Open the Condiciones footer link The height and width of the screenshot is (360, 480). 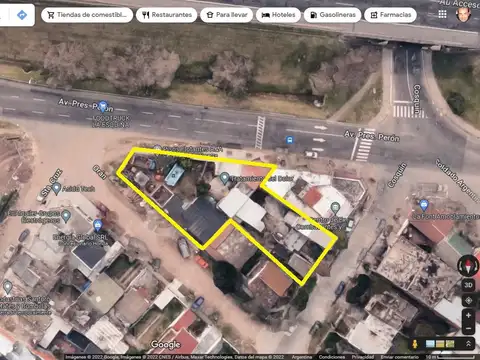point(332,357)
